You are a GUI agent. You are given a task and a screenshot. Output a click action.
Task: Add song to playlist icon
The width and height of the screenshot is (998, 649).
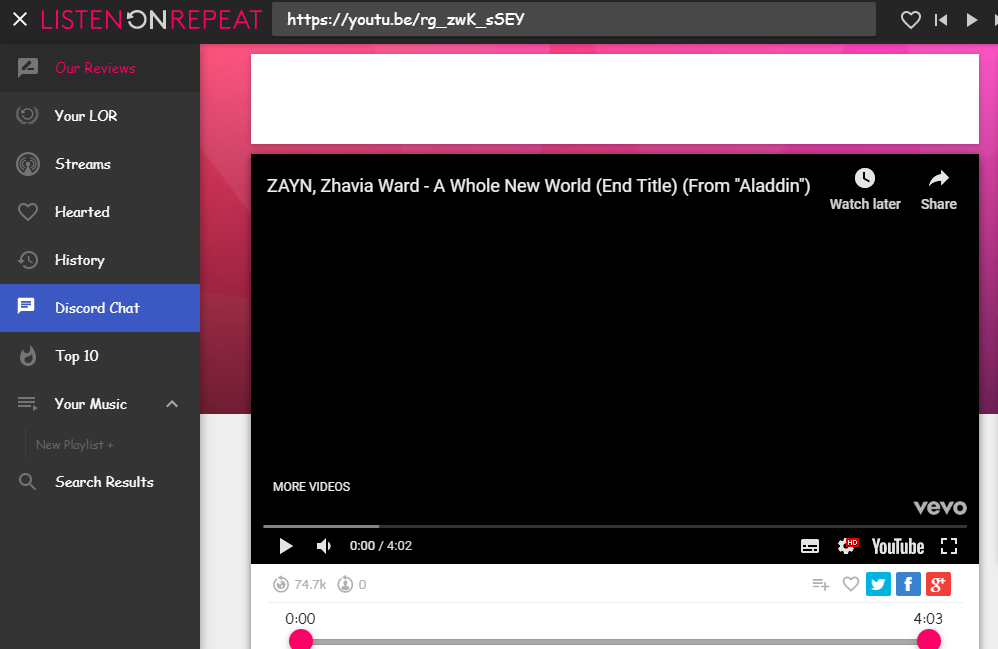(820, 584)
